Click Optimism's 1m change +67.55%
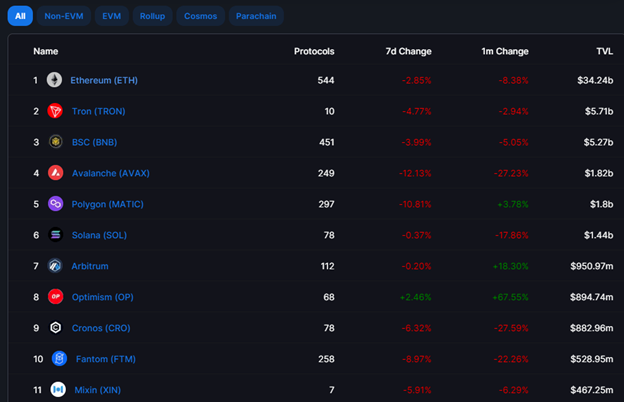This screenshot has height=402, width=624. (x=510, y=297)
